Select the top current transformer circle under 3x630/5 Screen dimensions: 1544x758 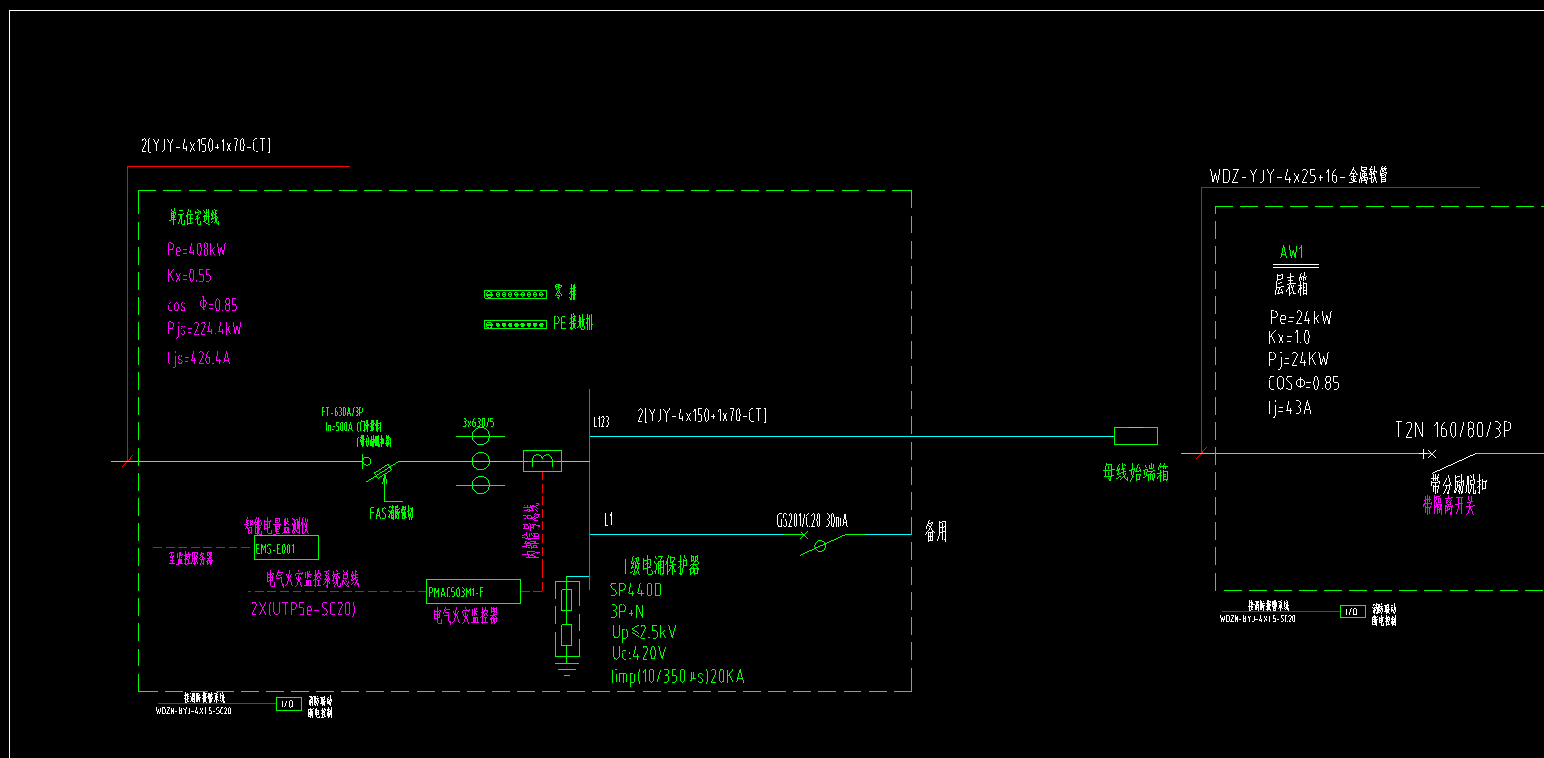coord(481,436)
